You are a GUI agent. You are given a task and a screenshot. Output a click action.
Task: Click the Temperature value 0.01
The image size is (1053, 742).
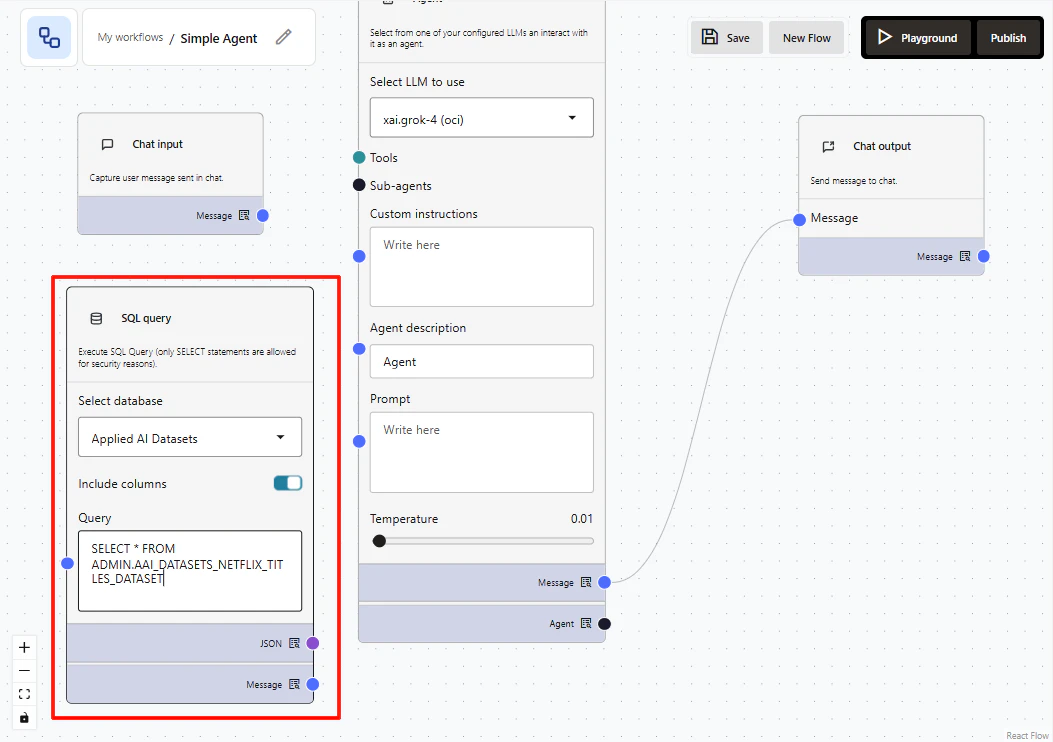click(582, 518)
